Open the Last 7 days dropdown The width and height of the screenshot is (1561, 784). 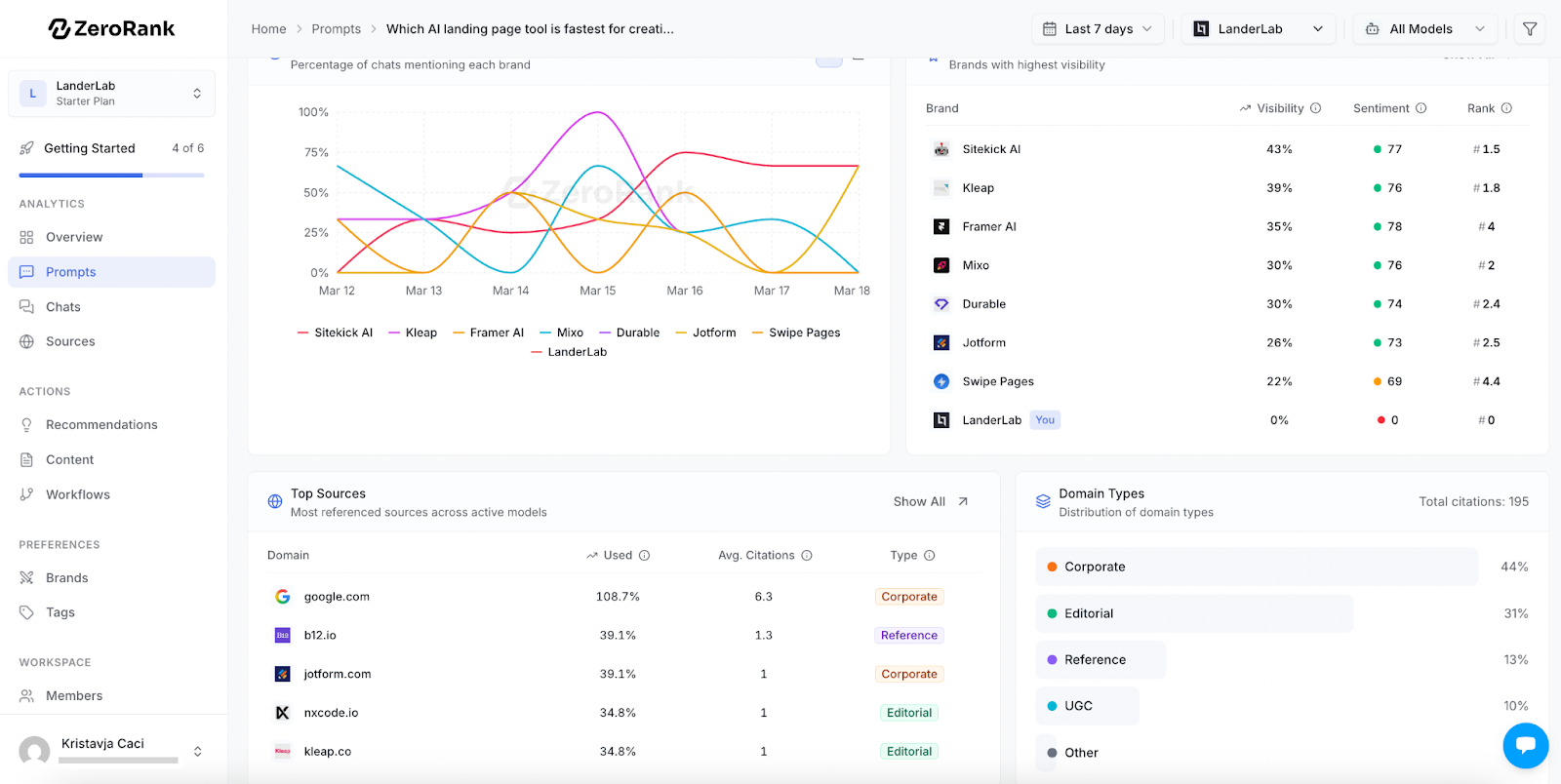pyautogui.click(x=1098, y=29)
